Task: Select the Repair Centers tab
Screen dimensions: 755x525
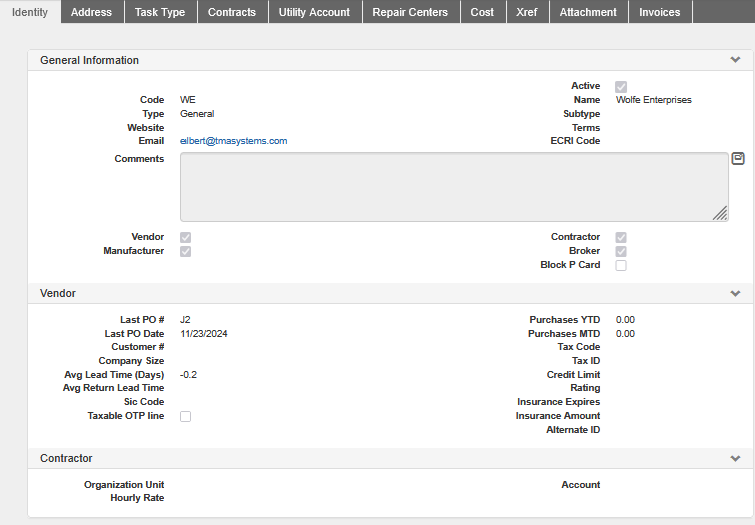Action: [x=410, y=12]
